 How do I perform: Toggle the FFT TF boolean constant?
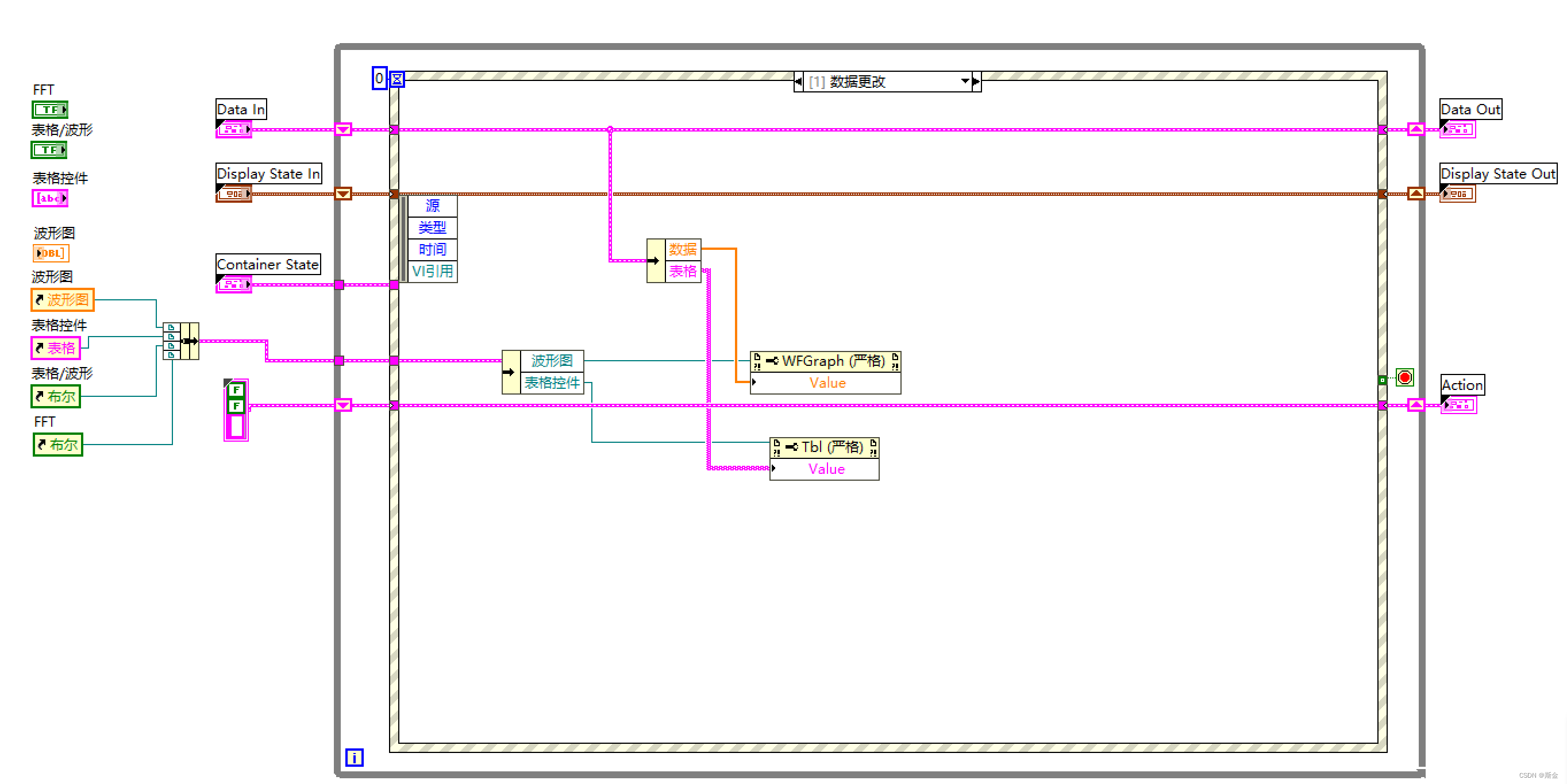pyautogui.click(x=49, y=109)
